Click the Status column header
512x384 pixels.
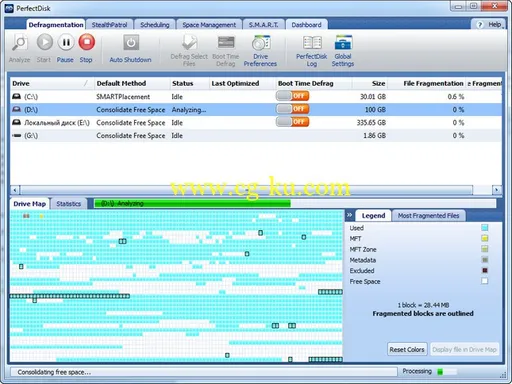(x=190, y=83)
